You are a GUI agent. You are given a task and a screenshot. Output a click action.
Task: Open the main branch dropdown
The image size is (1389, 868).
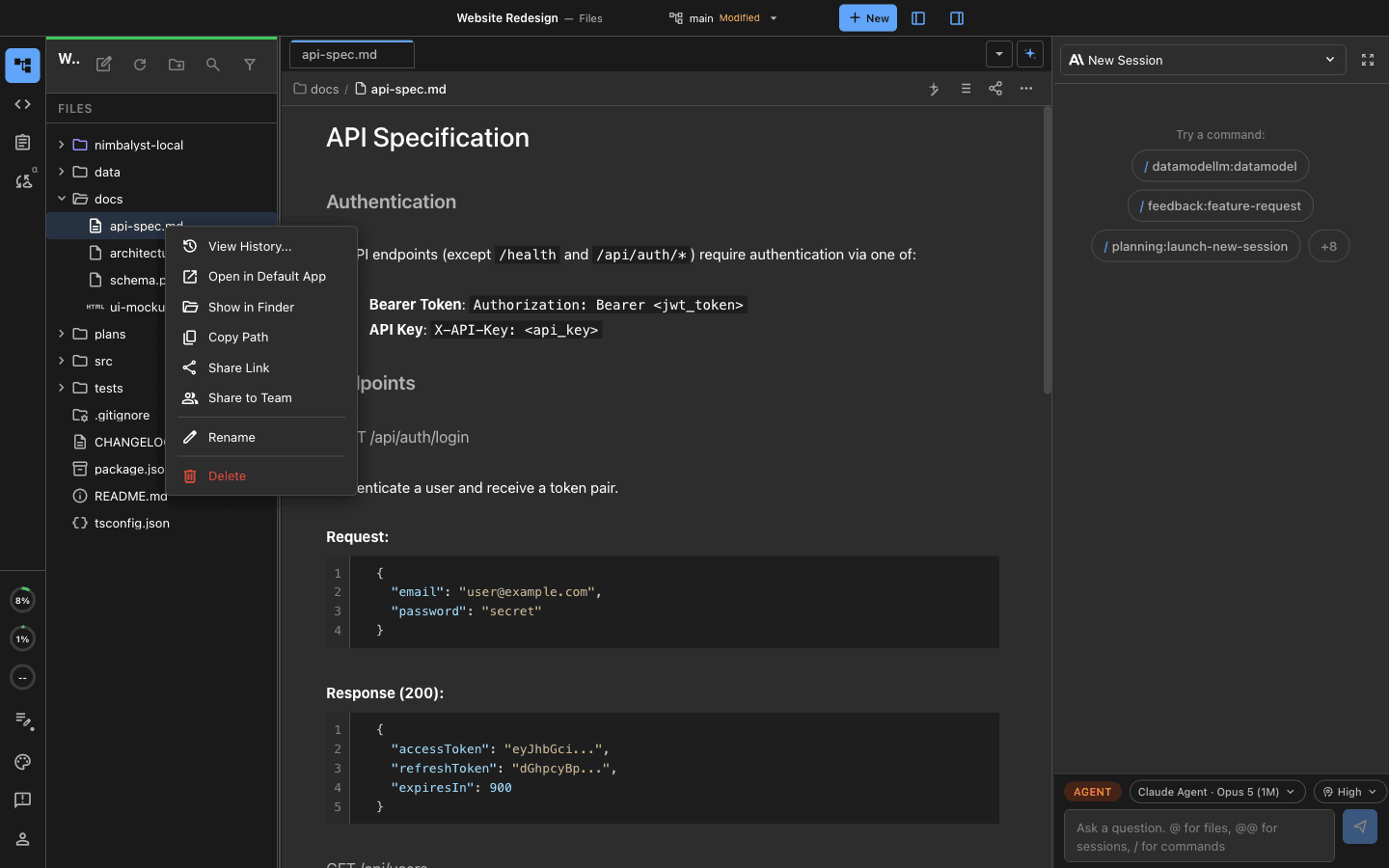point(723,18)
